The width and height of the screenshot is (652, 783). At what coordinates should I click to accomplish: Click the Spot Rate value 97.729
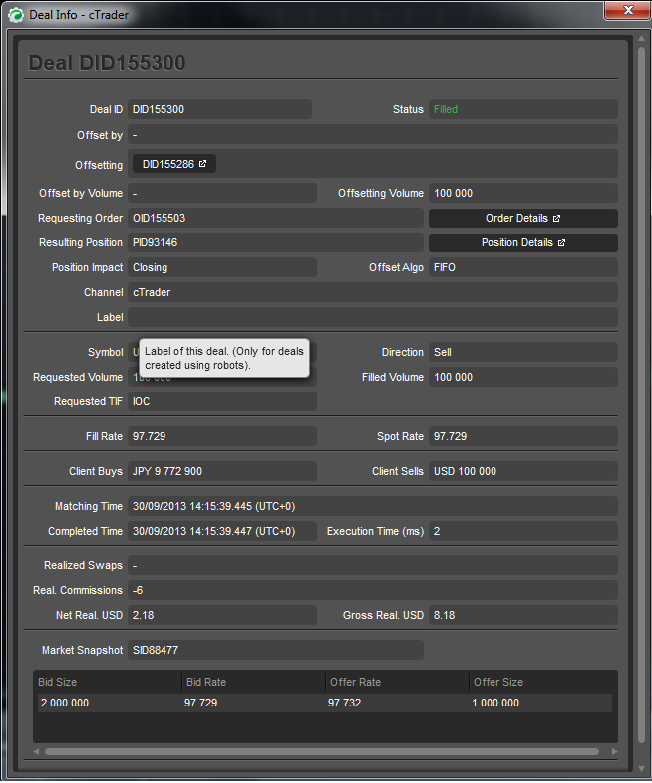[x=523, y=436]
